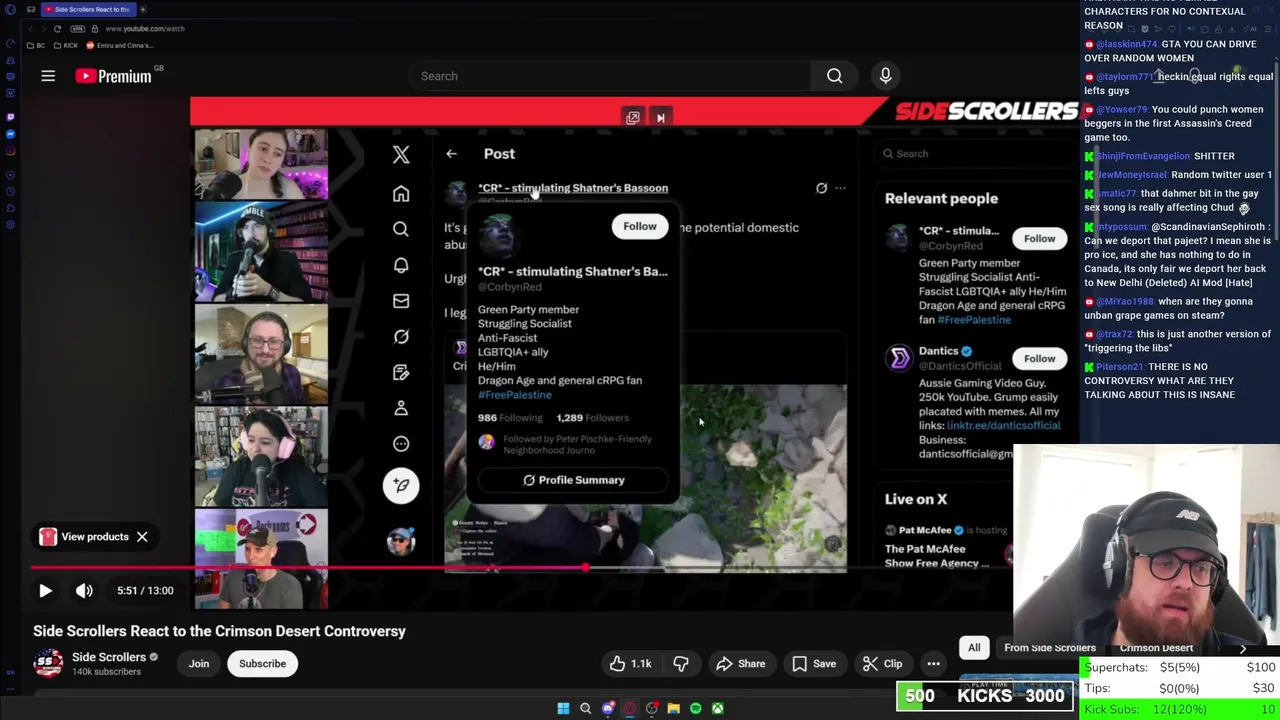Select the From Side Scrollers chip
1280x720 pixels.
click(x=1050, y=648)
